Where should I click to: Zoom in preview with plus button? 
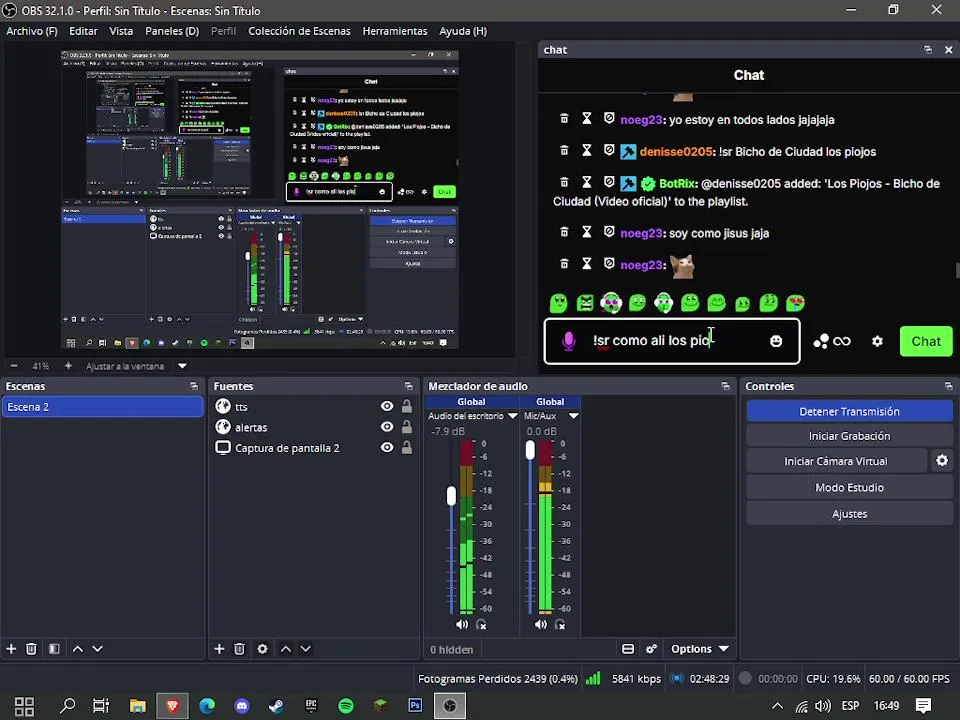pos(68,366)
